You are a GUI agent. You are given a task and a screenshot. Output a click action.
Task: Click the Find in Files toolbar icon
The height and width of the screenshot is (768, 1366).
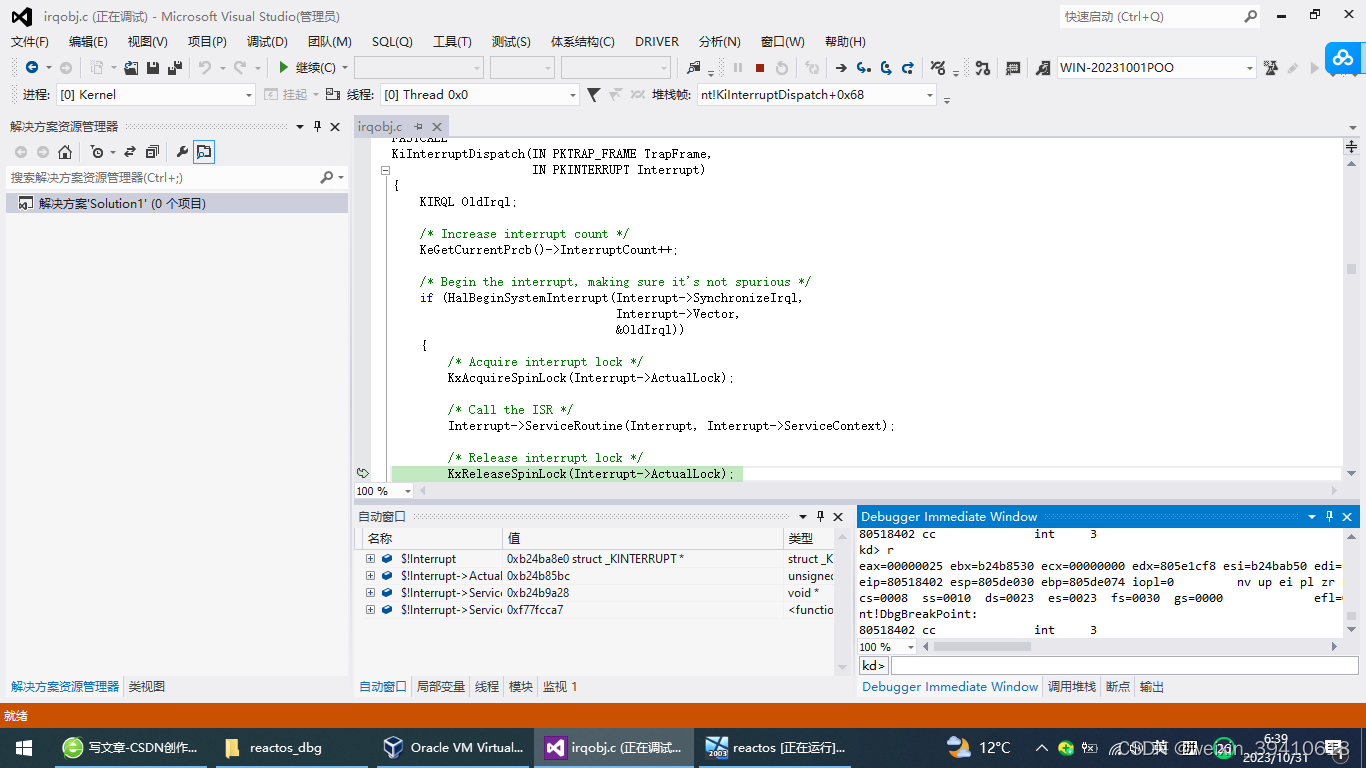[693, 67]
